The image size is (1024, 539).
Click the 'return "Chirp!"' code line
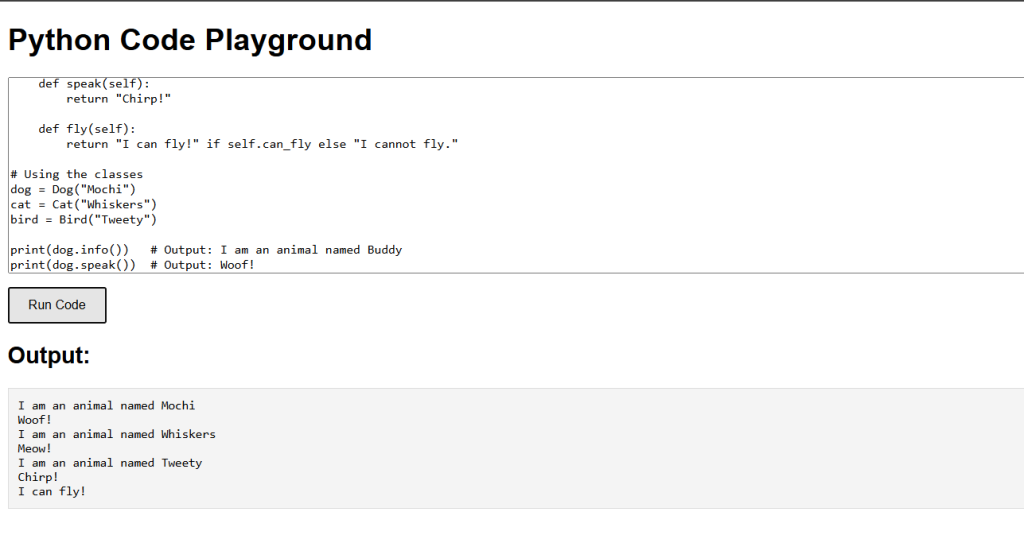118,99
